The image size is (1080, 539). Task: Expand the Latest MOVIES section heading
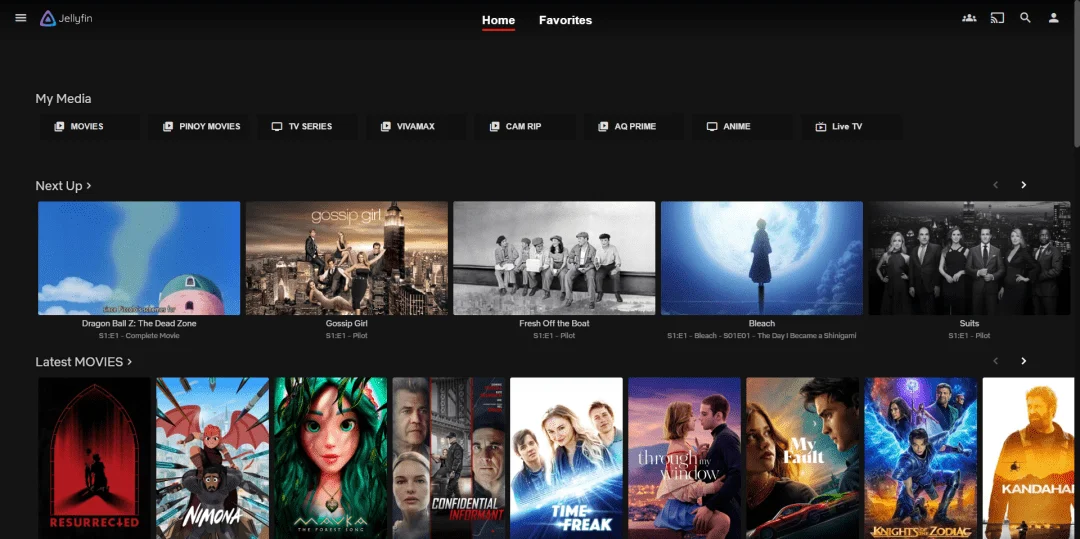(83, 362)
